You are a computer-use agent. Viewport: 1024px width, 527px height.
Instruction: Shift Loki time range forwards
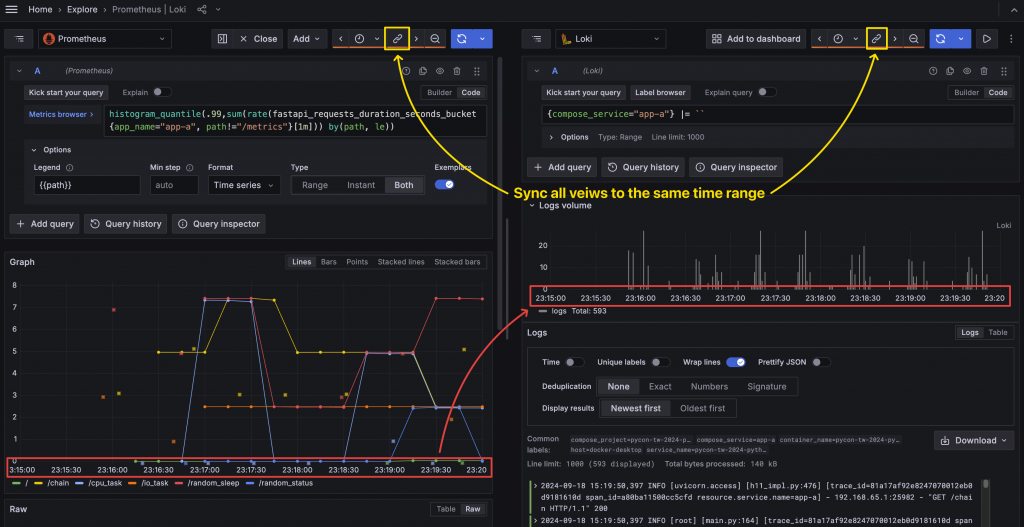[x=895, y=39]
